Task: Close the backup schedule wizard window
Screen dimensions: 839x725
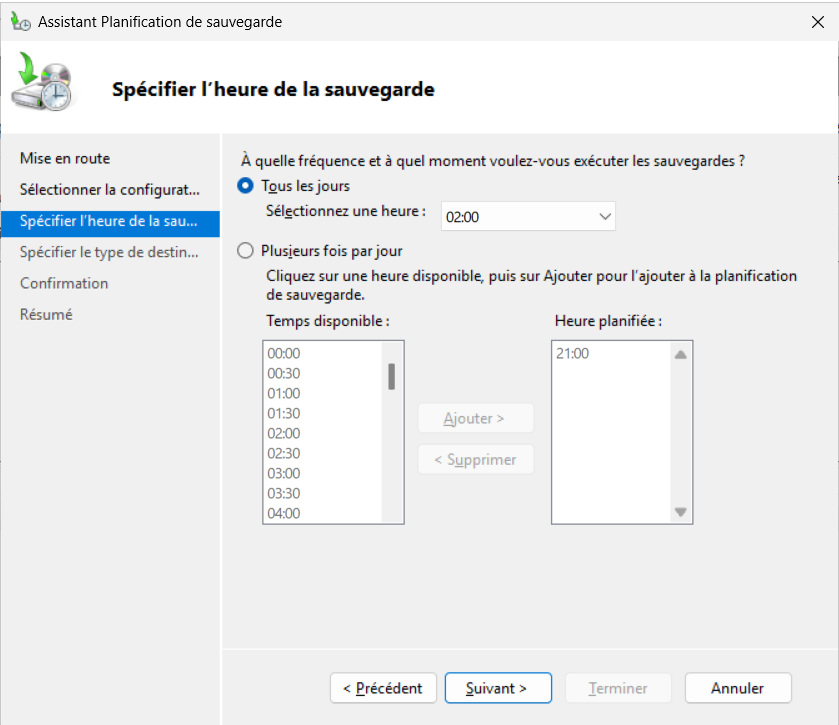Action: (817, 21)
